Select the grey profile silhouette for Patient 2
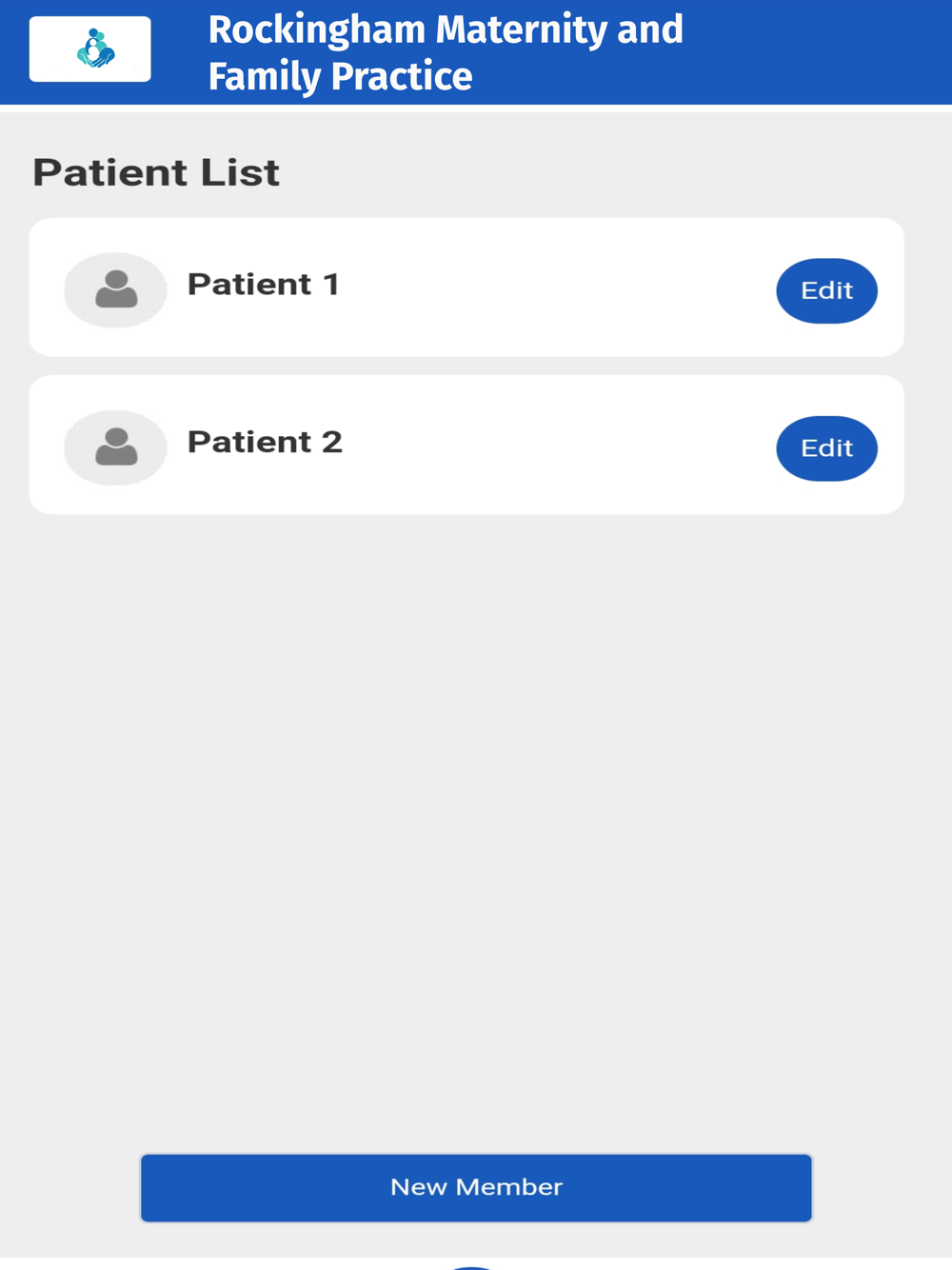 click(x=116, y=446)
